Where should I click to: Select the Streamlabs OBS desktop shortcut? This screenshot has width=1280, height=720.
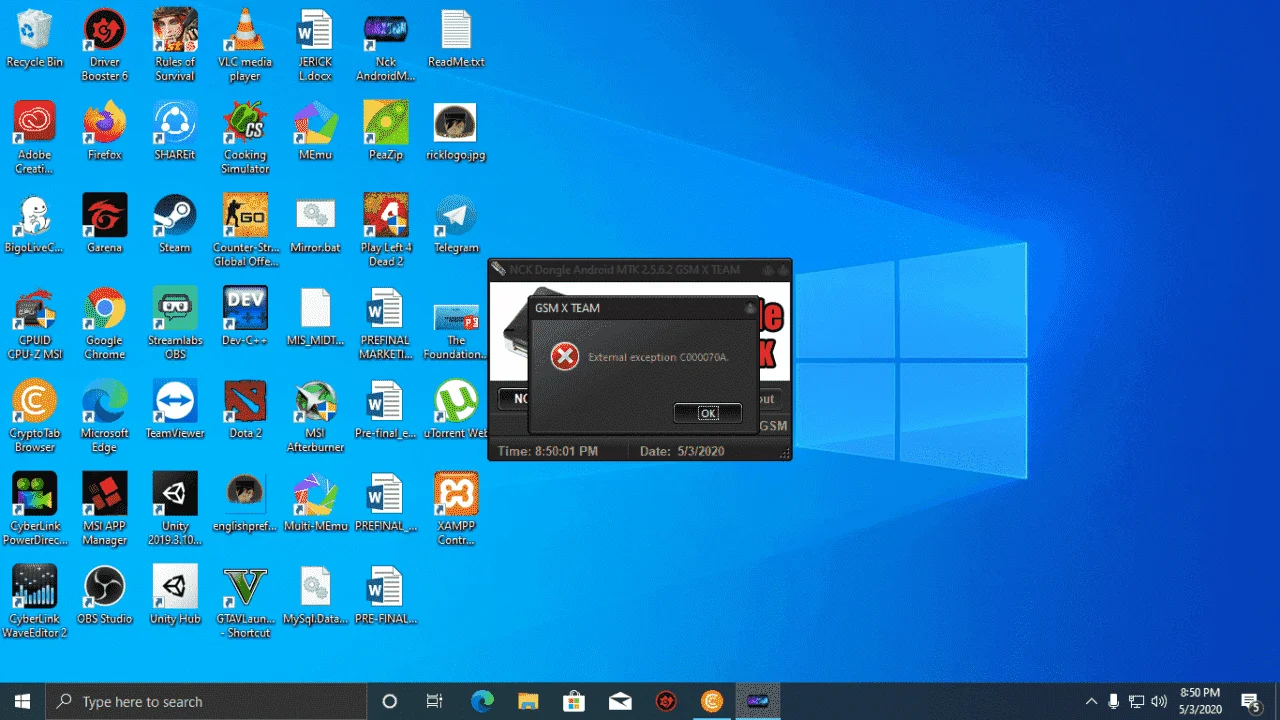point(175,325)
